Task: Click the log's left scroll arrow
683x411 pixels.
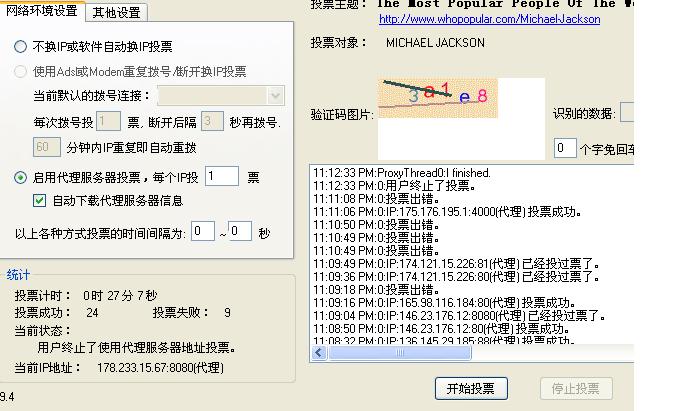Action: coord(319,353)
